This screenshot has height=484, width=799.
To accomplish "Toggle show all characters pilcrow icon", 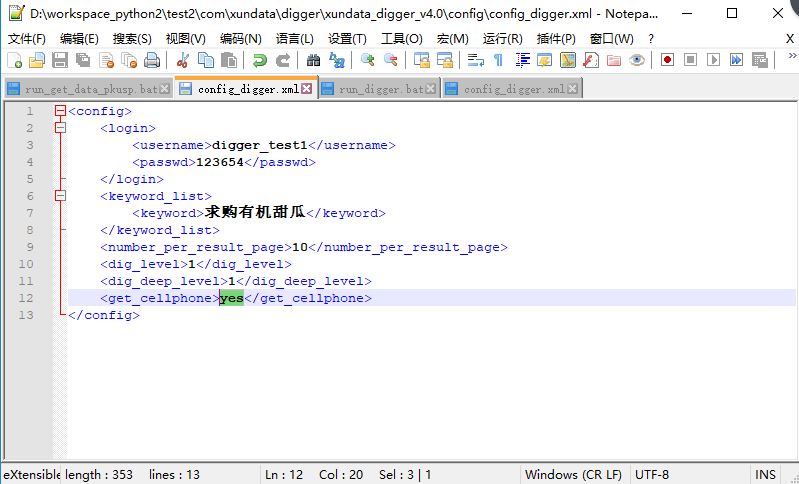I will tap(498, 60).
